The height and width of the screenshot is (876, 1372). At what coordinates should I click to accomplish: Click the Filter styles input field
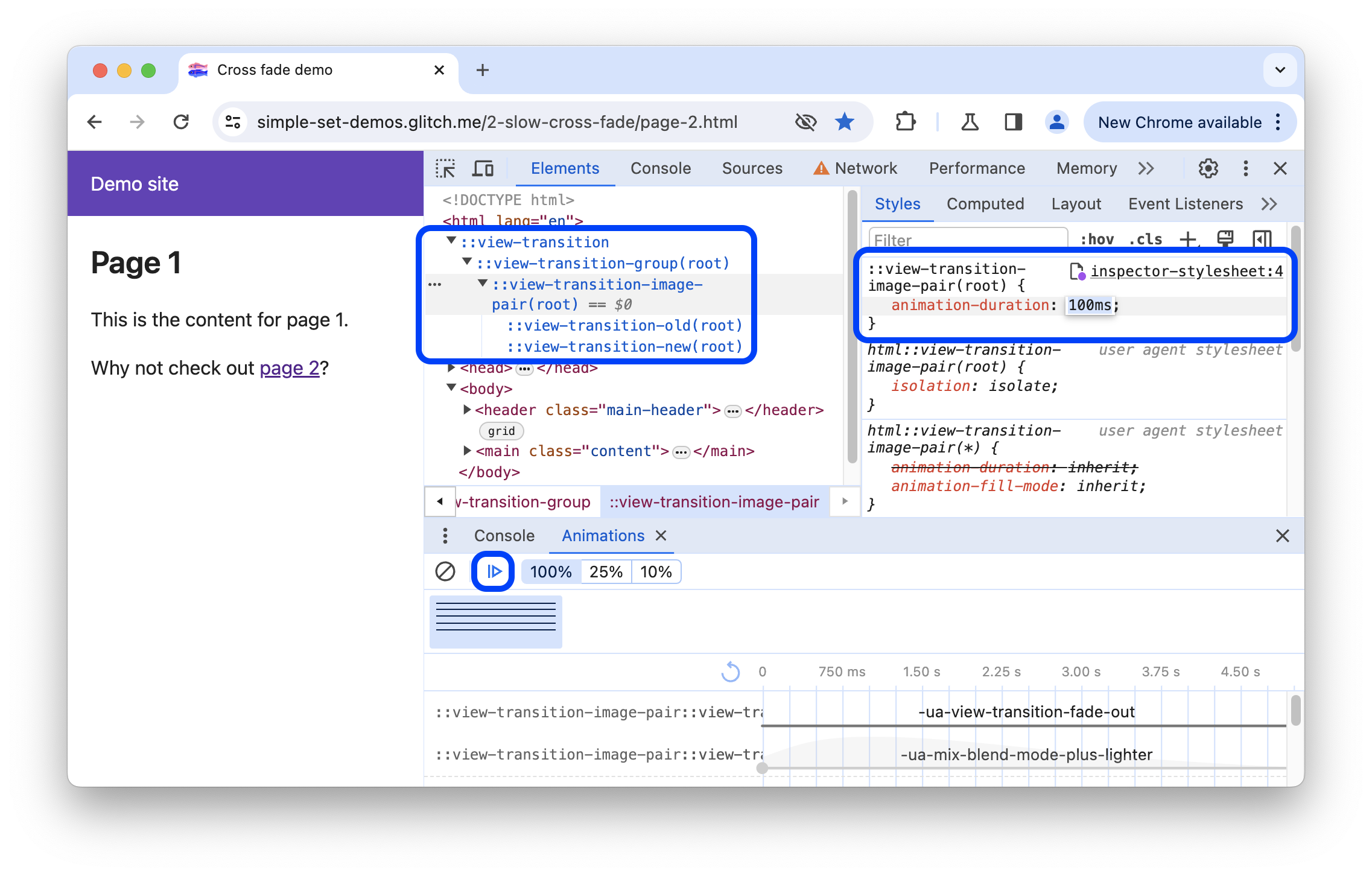pos(967,239)
